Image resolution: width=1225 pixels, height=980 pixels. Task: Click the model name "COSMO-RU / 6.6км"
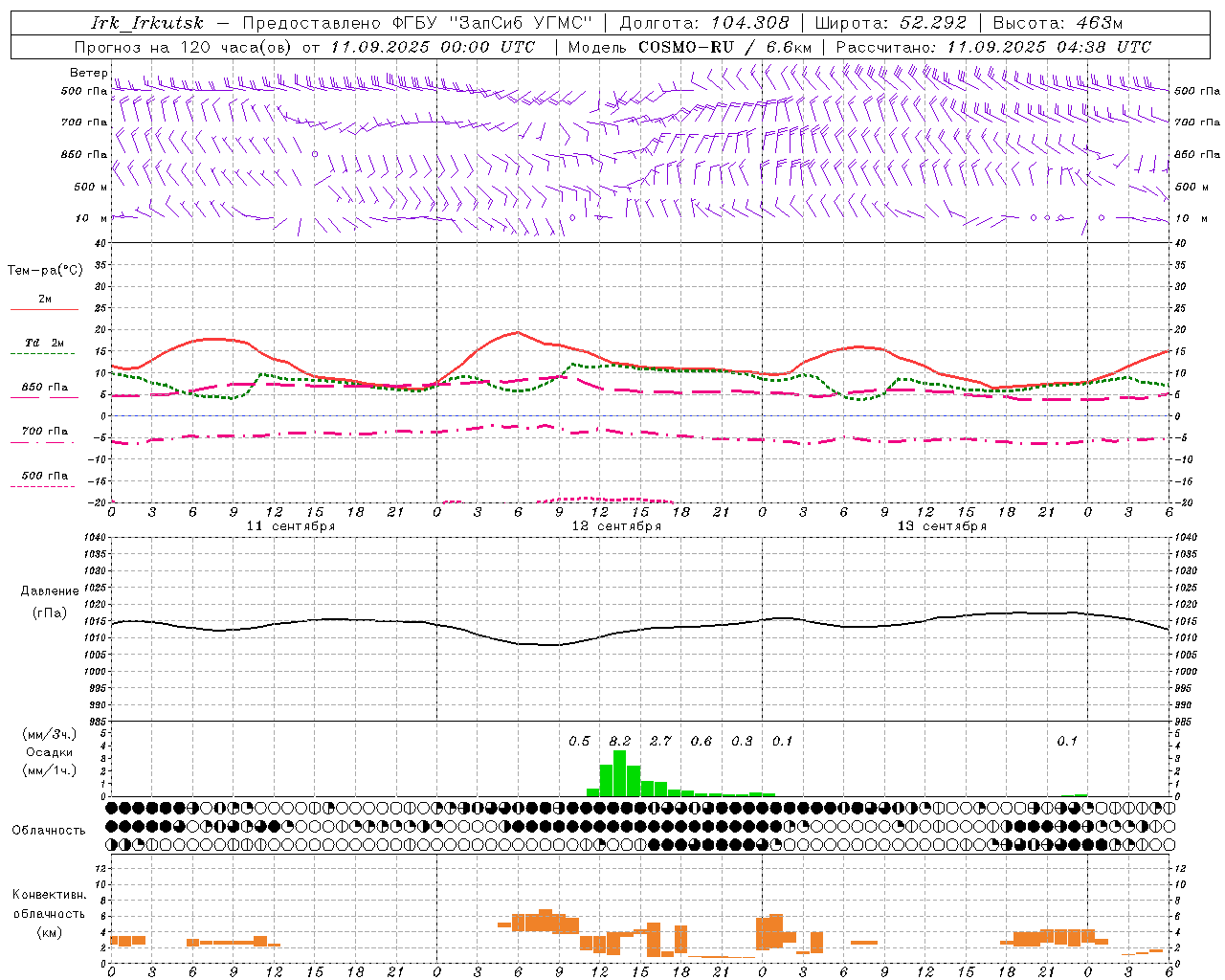(725, 47)
